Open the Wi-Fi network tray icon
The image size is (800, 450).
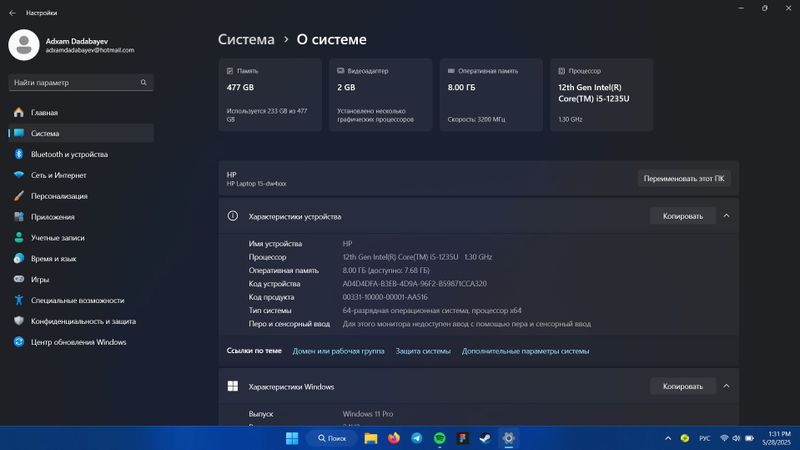[724, 438]
